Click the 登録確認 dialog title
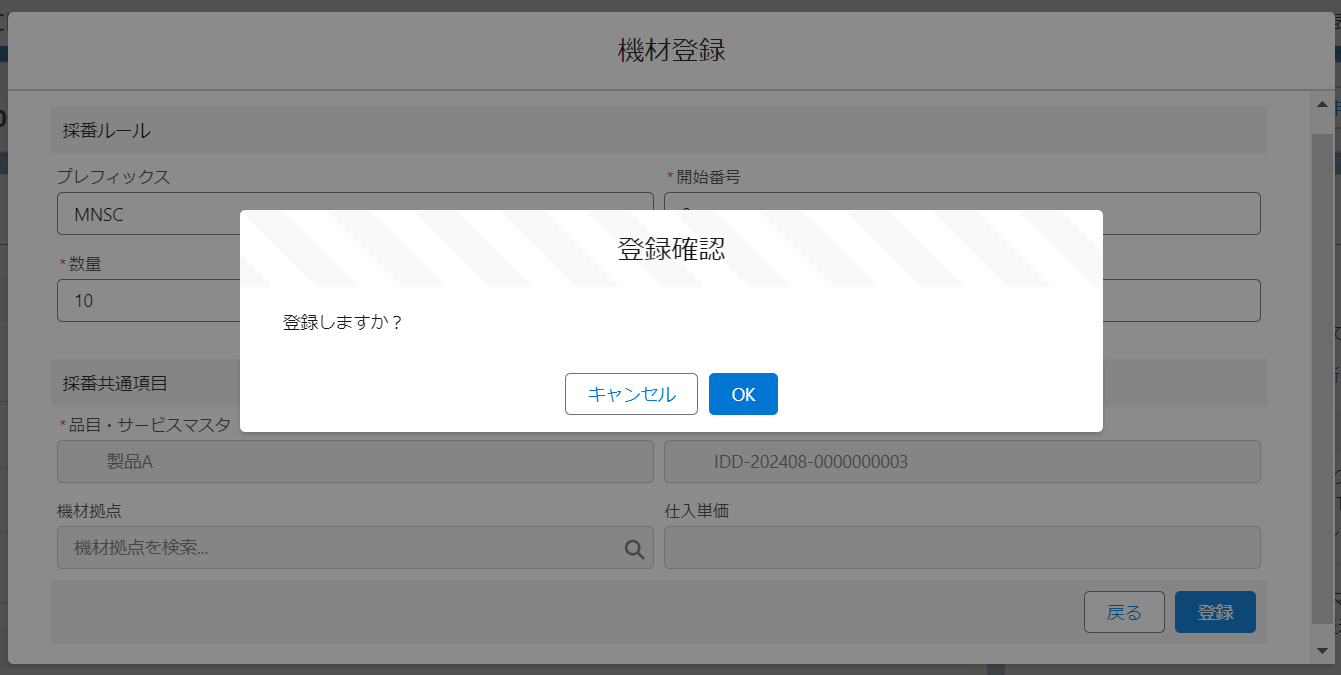Screen dimensions: 1341x675 671,249
